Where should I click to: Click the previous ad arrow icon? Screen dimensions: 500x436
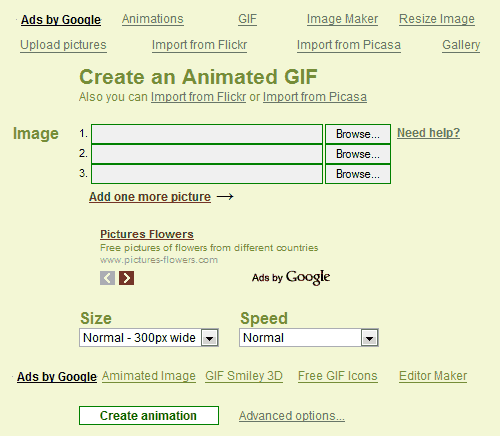click(107, 278)
